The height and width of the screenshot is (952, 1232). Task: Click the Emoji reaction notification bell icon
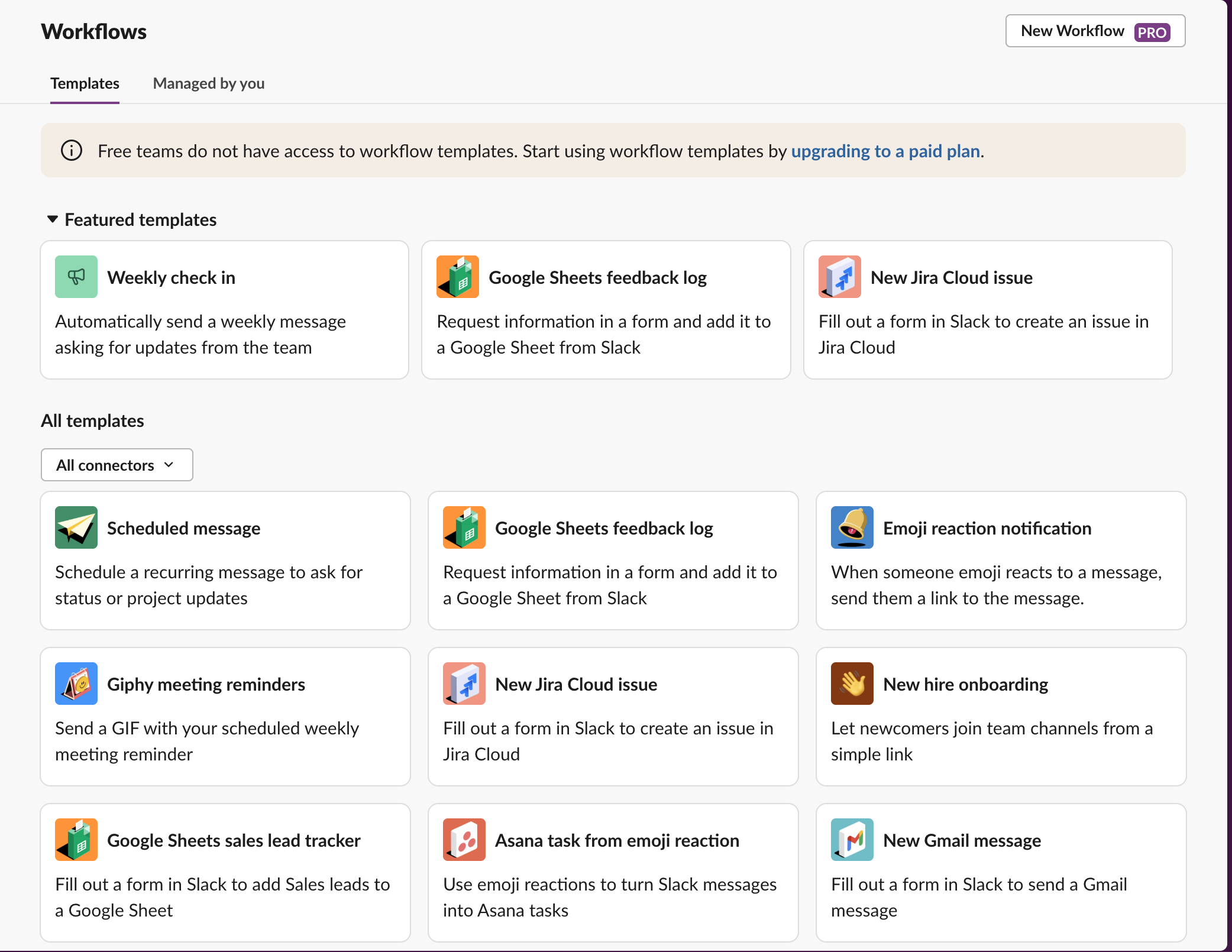[852, 527]
